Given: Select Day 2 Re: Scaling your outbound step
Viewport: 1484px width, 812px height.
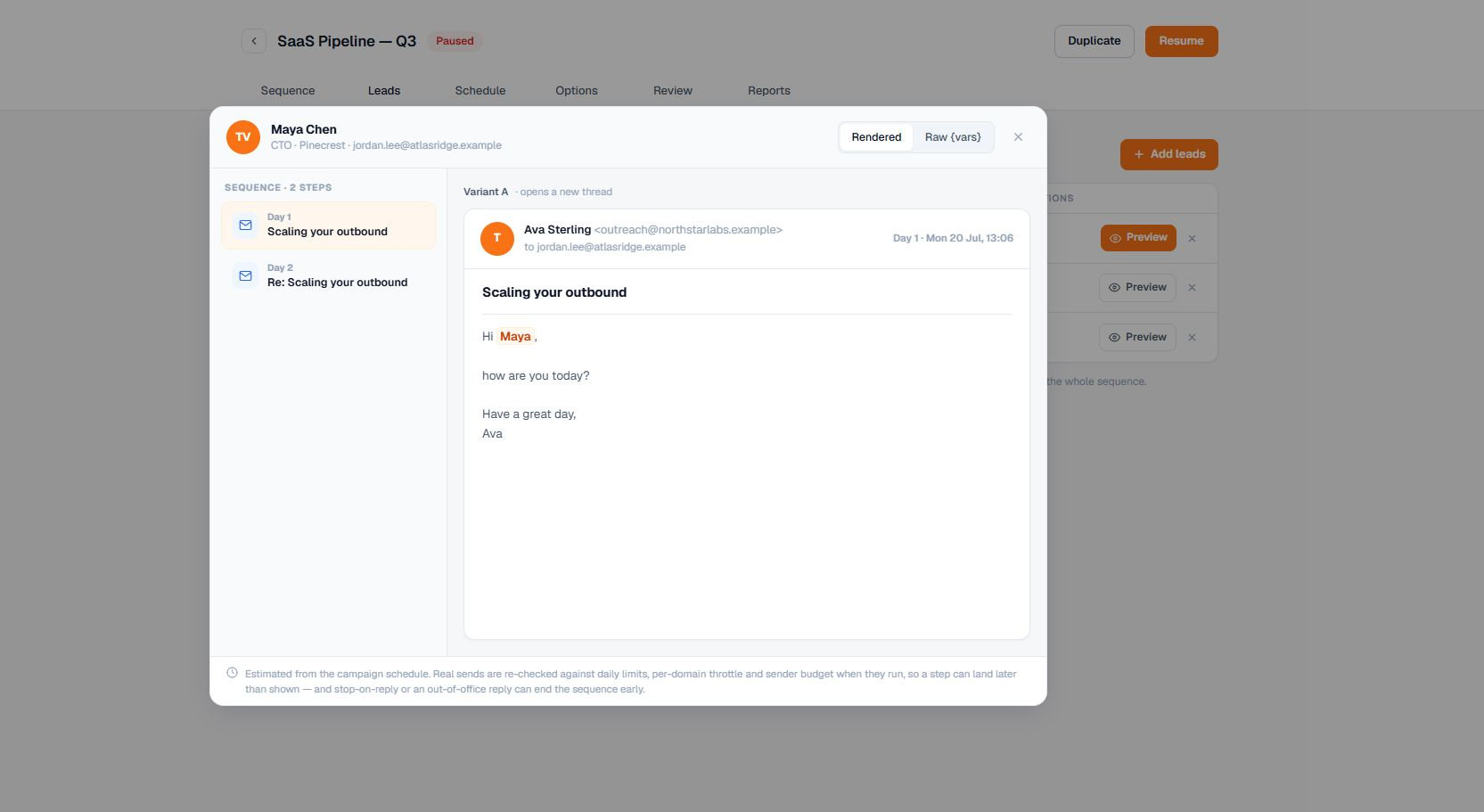Looking at the screenshot, I should [328, 275].
